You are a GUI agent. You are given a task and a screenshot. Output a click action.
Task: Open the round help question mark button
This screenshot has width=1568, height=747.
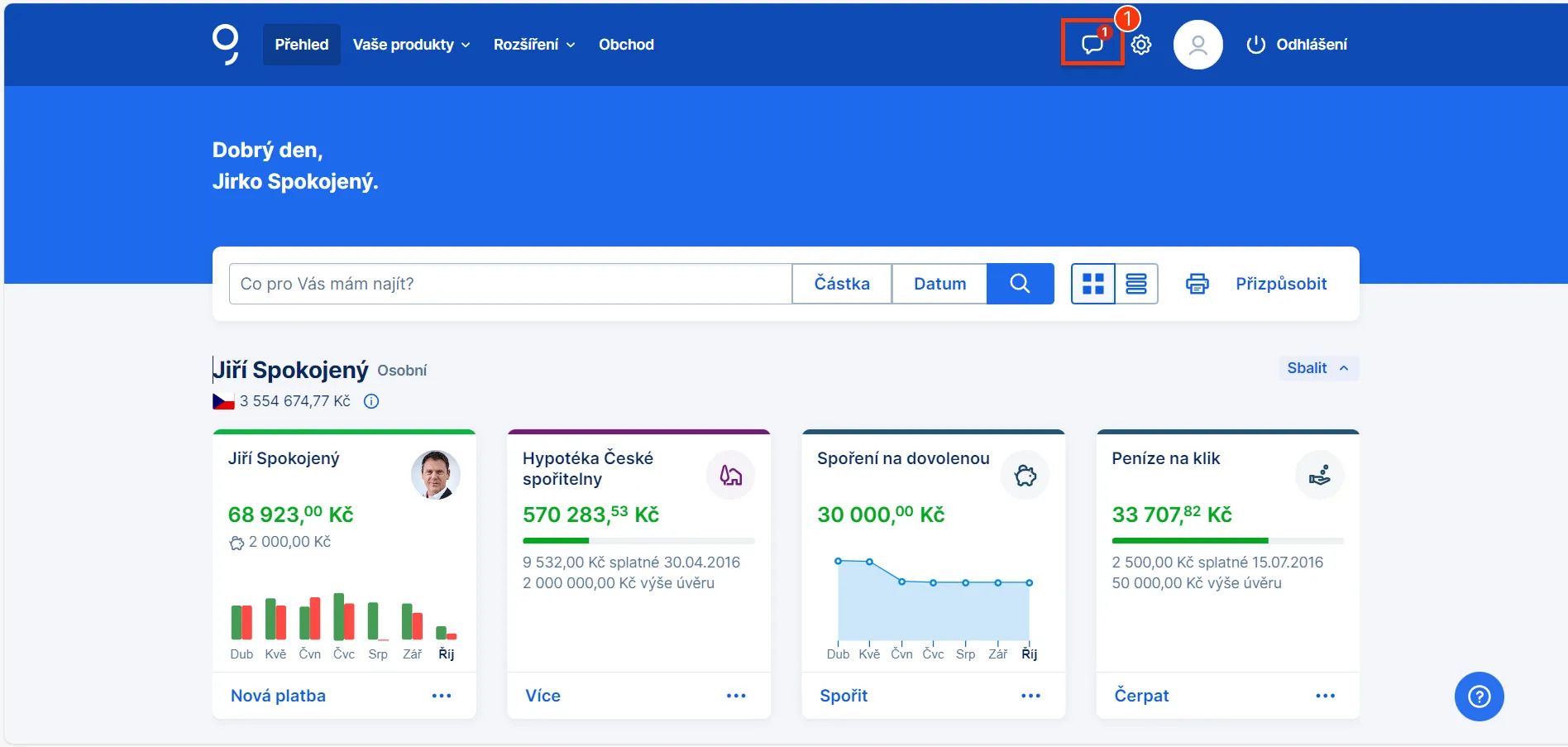click(x=1479, y=697)
